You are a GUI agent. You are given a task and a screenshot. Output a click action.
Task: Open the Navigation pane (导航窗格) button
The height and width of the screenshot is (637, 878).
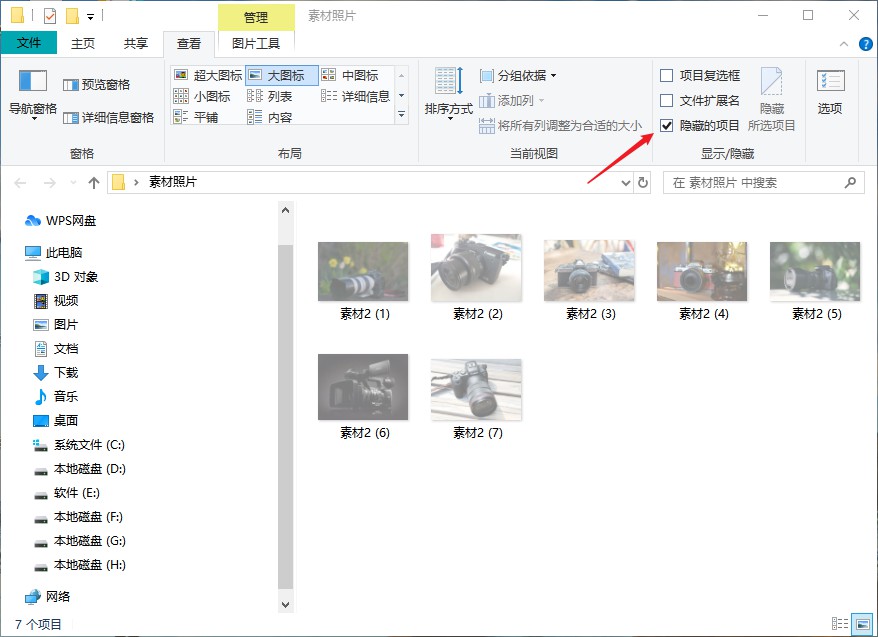[x=32, y=93]
